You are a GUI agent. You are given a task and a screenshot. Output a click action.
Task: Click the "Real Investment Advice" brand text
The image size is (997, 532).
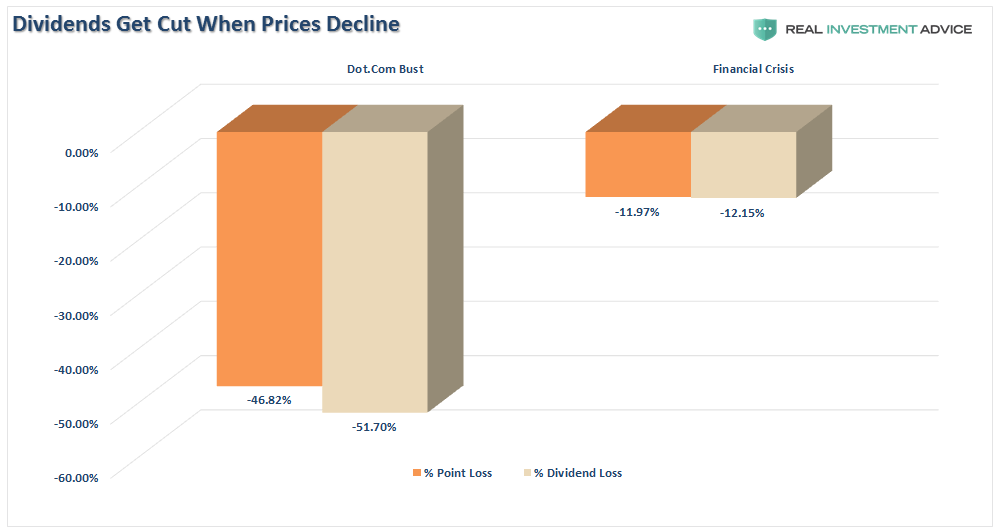click(878, 29)
